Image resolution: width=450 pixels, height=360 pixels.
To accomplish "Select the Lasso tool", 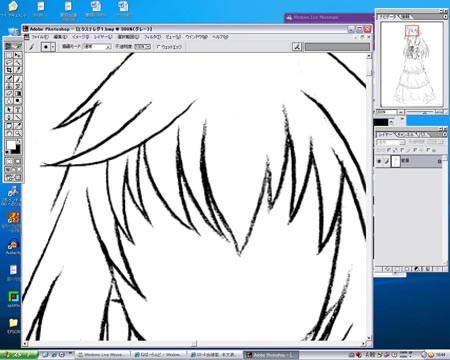I will [x=9, y=62].
